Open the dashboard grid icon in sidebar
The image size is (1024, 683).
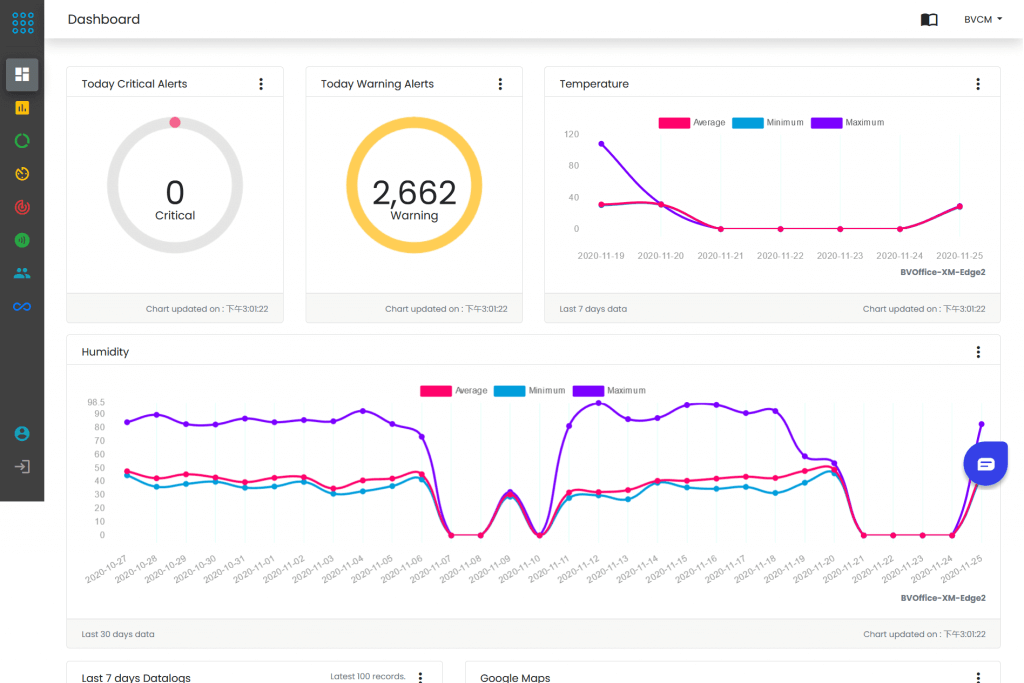(x=22, y=74)
